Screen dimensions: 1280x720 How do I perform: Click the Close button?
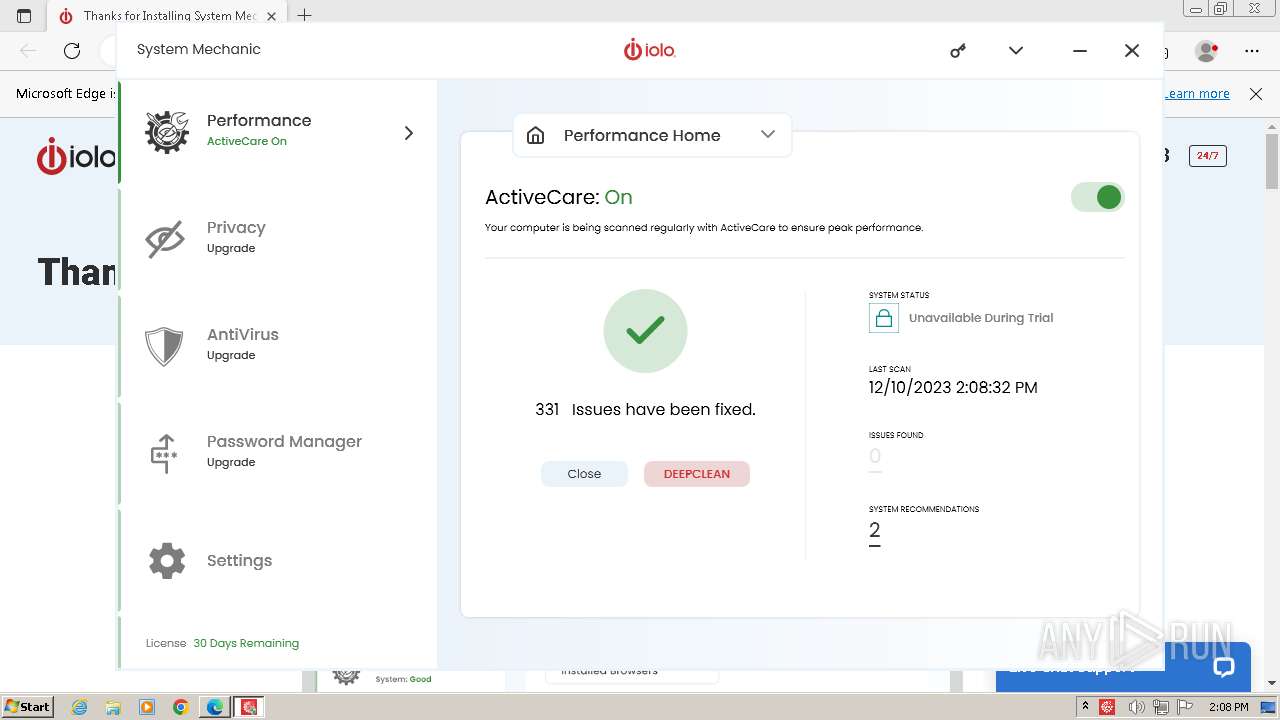(x=584, y=474)
